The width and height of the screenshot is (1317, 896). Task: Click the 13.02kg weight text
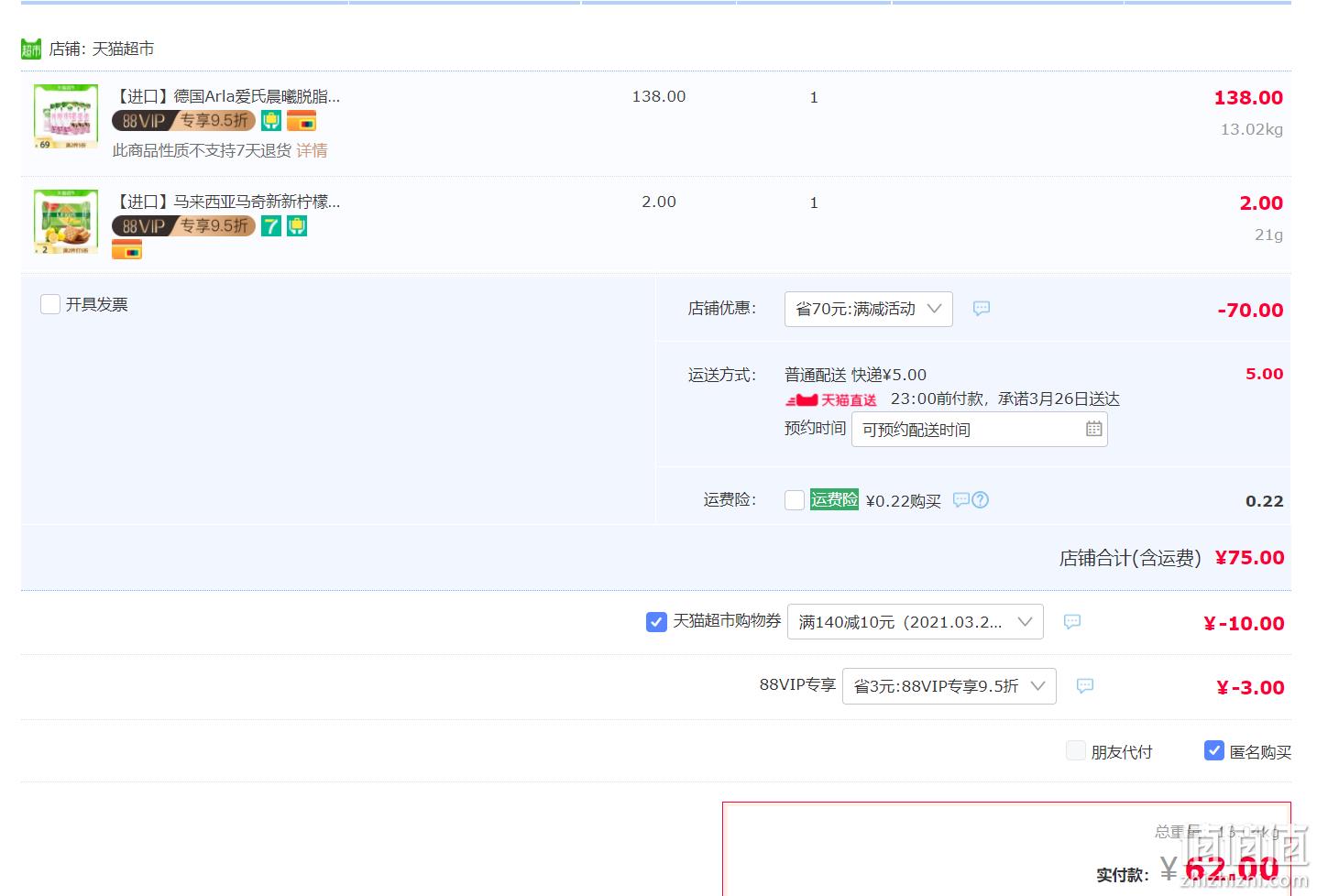click(1251, 129)
